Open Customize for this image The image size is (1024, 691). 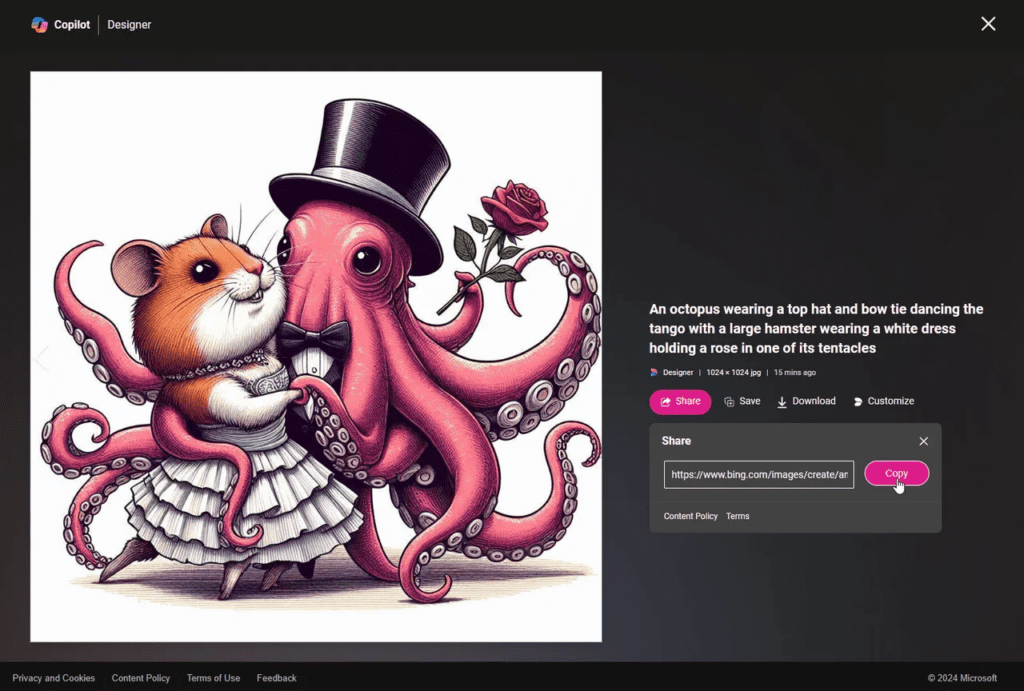tap(883, 401)
